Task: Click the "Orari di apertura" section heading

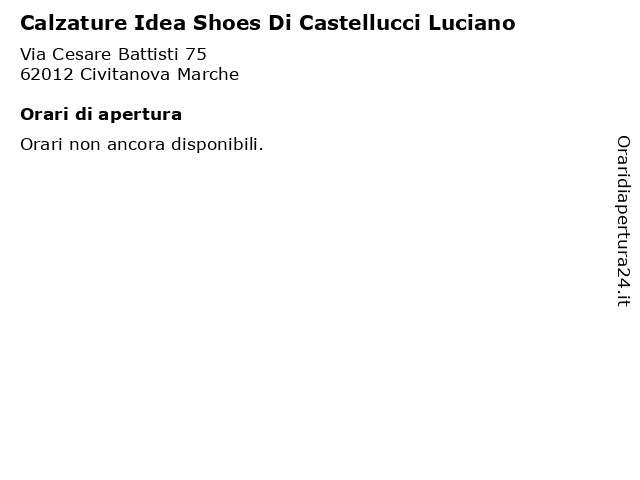Action: point(101,115)
